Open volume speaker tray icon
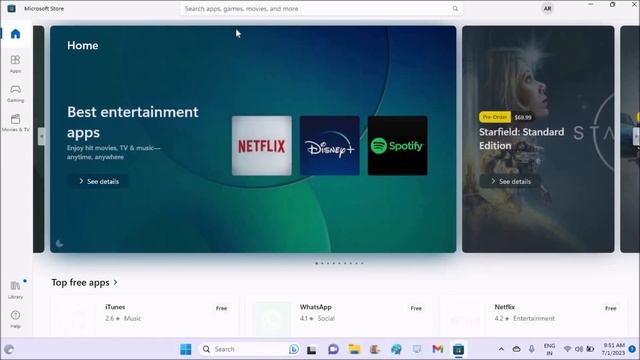This screenshot has height=360, width=640. coord(578,349)
